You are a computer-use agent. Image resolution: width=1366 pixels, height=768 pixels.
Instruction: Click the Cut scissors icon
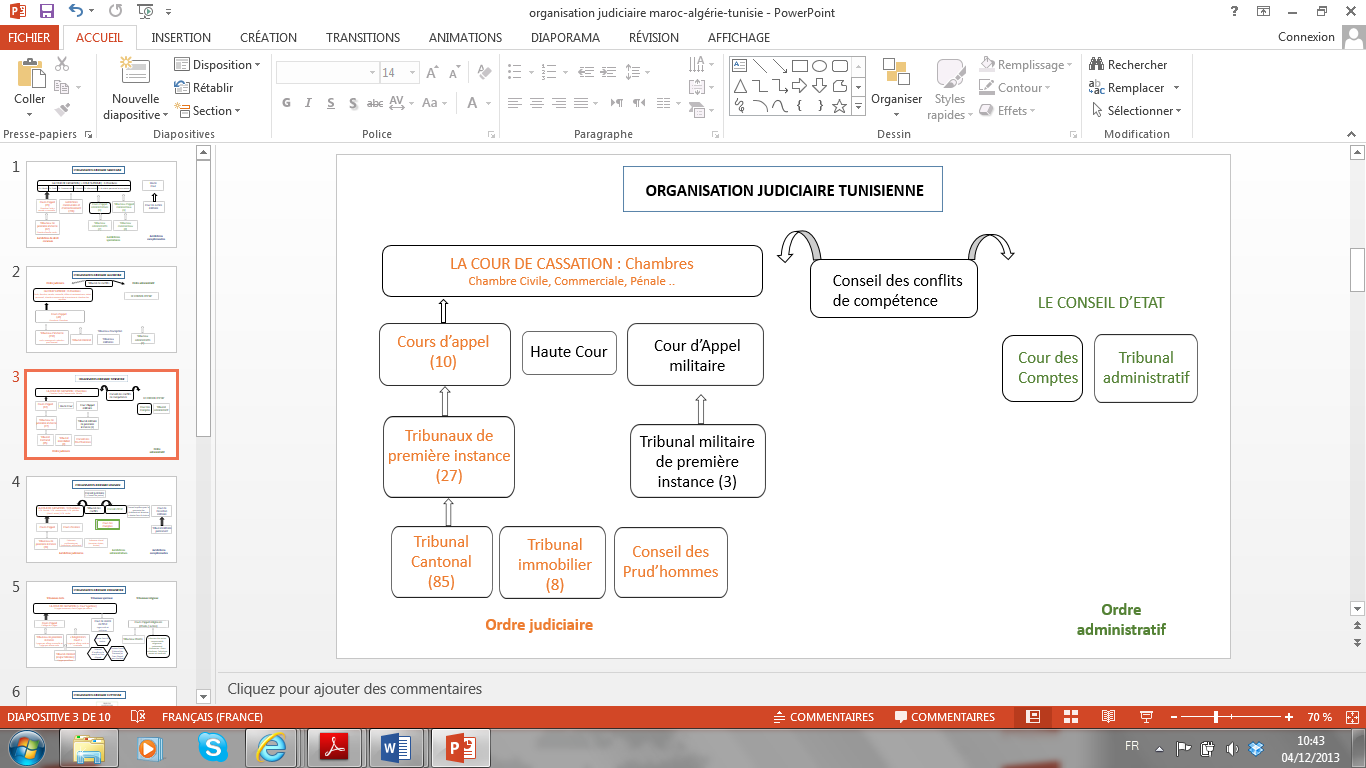[x=62, y=64]
